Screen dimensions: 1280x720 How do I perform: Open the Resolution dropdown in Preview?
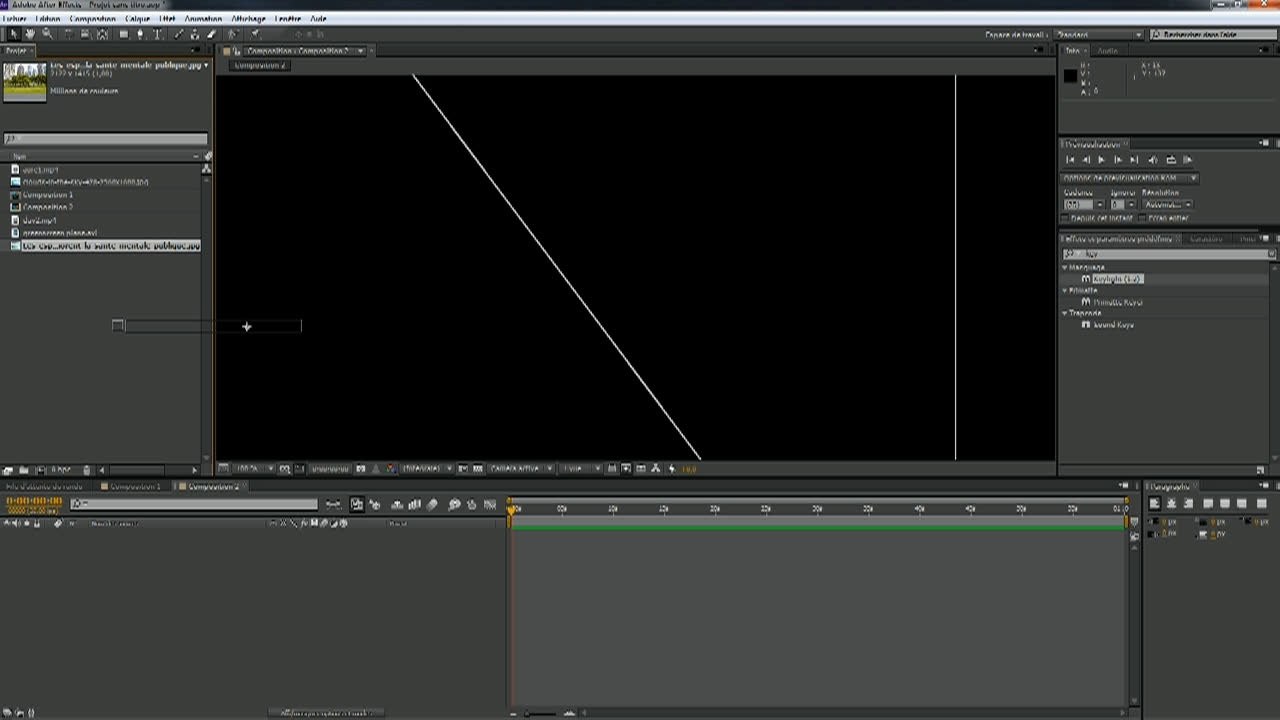pyautogui.click(x=1167, y=204)
